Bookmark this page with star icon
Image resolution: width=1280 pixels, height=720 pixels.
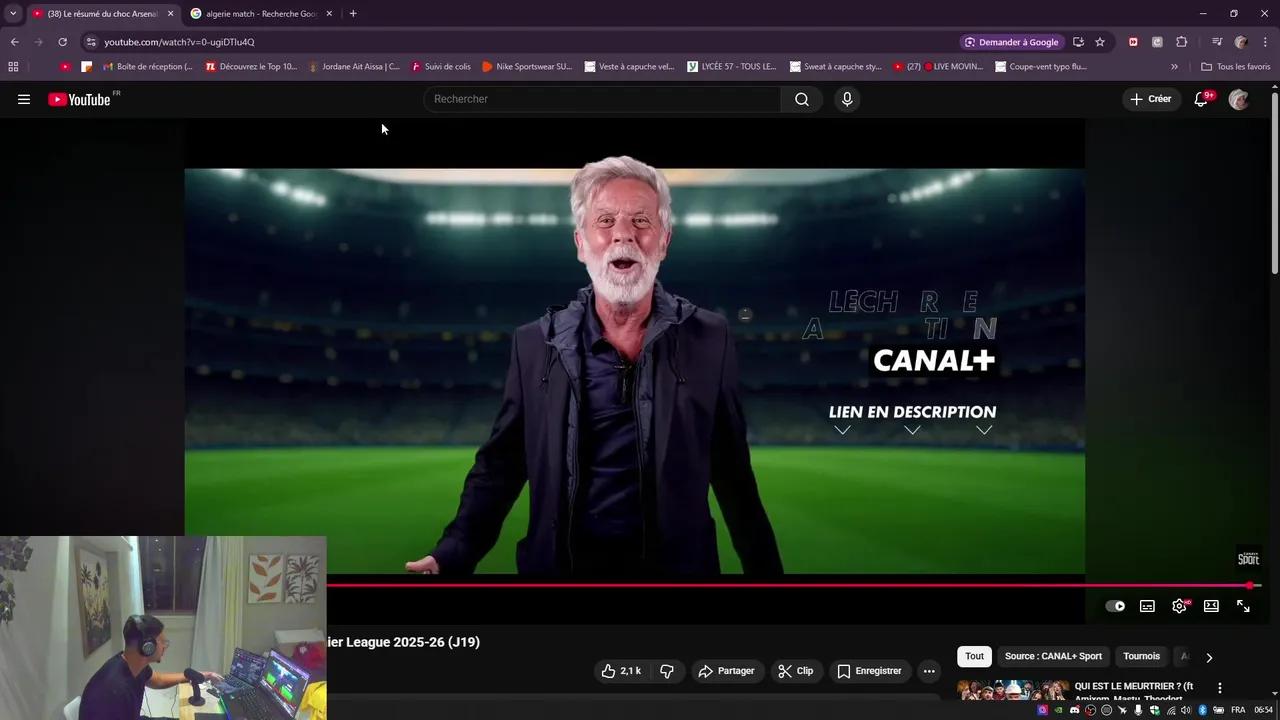(1100, 42)
